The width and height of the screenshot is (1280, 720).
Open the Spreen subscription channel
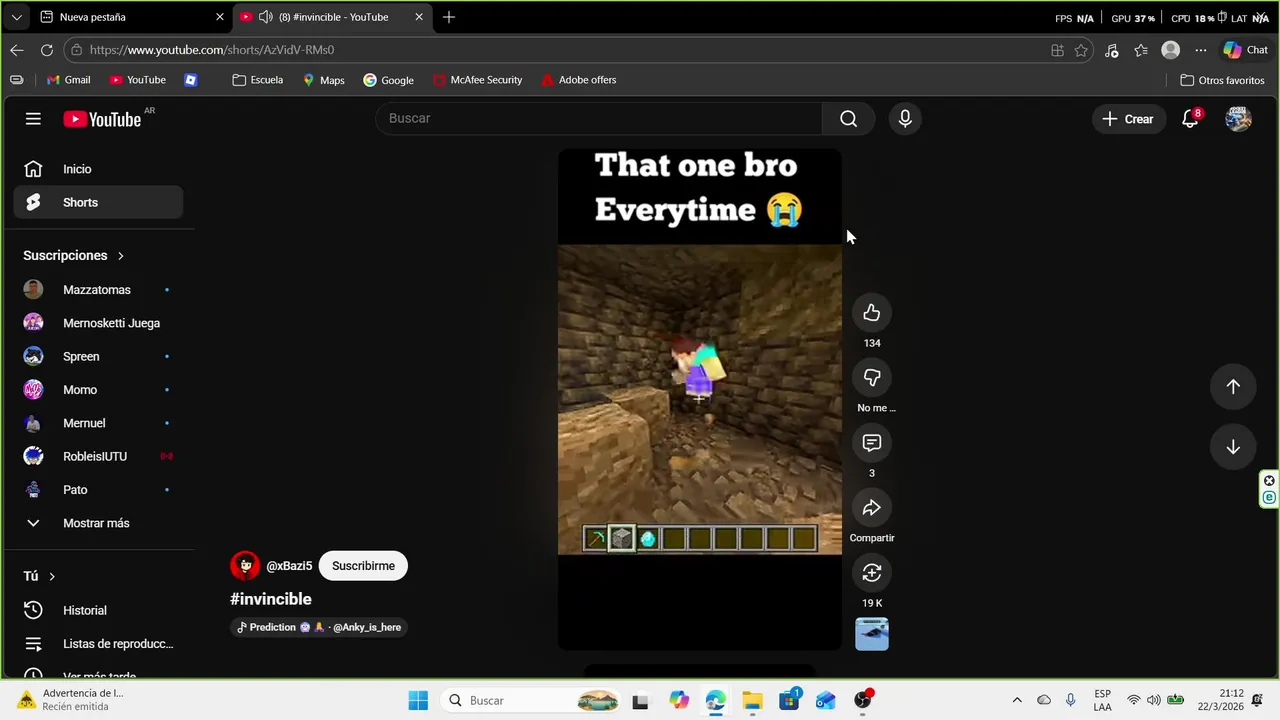tap(98, 356)
